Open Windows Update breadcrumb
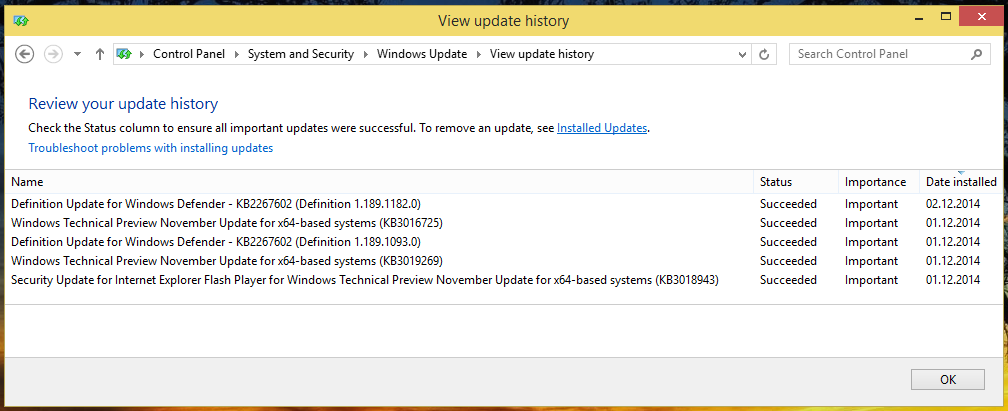The height and width of the screenshot is (411, 1008). (x=422, y=54)
